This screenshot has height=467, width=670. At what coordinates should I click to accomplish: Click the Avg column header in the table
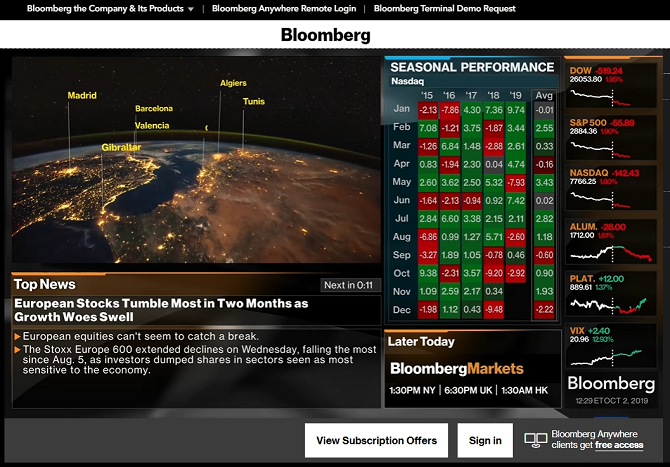(544, 96)
